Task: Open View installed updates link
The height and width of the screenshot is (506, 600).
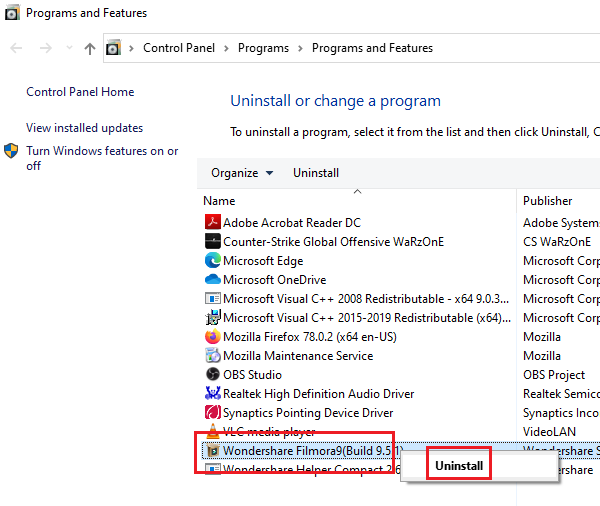Action: pyautogui.click(x=84, y=128)
